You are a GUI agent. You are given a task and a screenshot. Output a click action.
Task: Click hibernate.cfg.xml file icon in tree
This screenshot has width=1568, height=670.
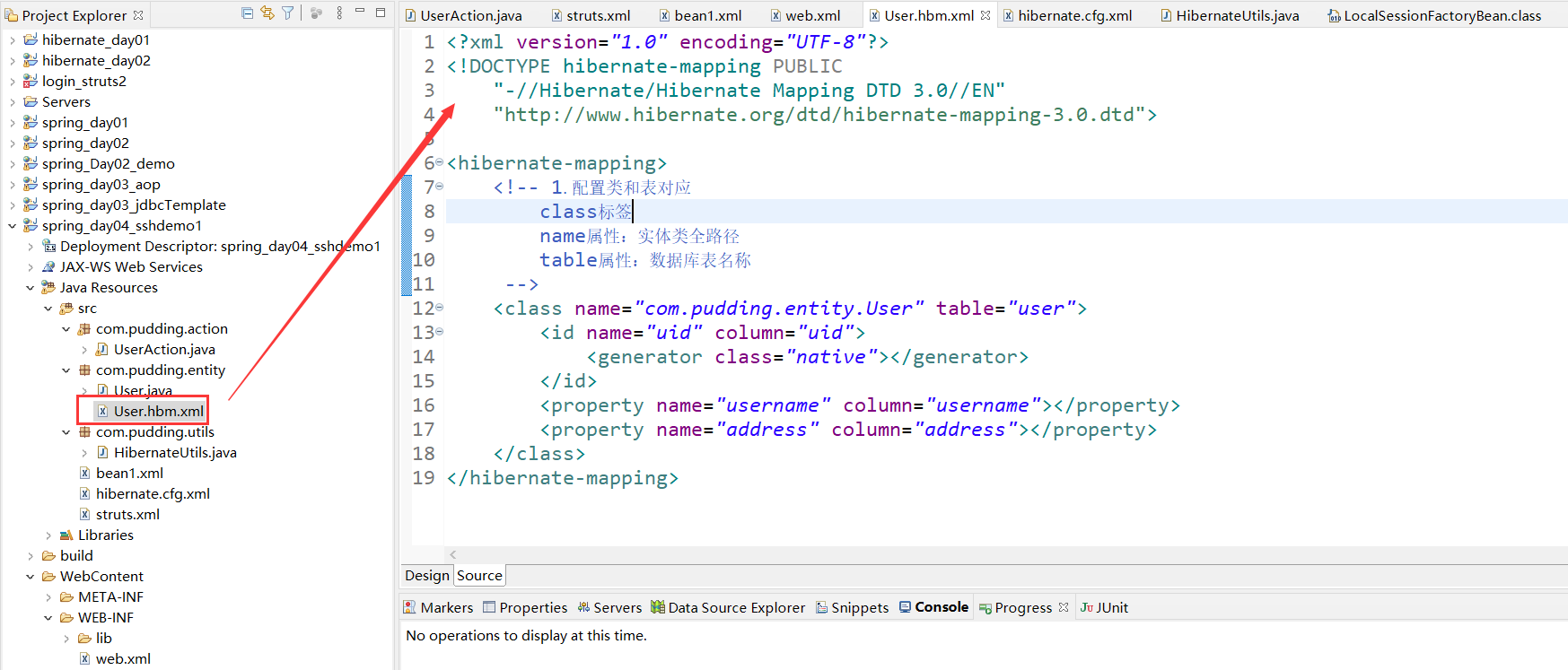(x=84, y=493)
